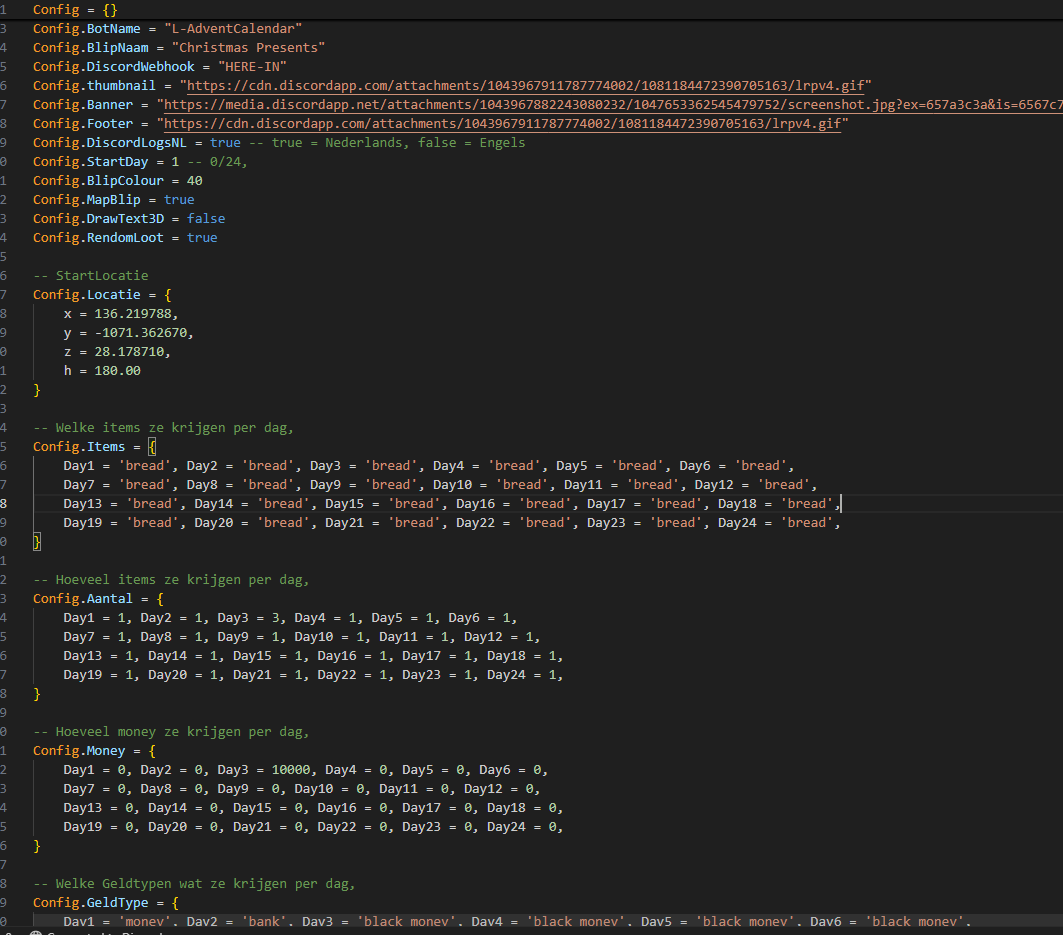Click the opening brace of Config.Locatie

coord(167,294)
